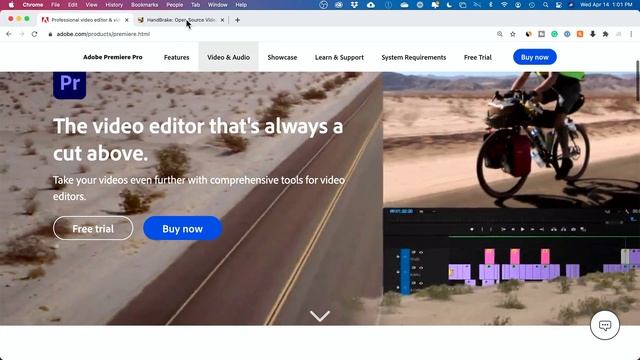Viewport: 640px width, 360px height.
Task: Click Adobe Premiere Pro nav title
Action: coord(113,57)
